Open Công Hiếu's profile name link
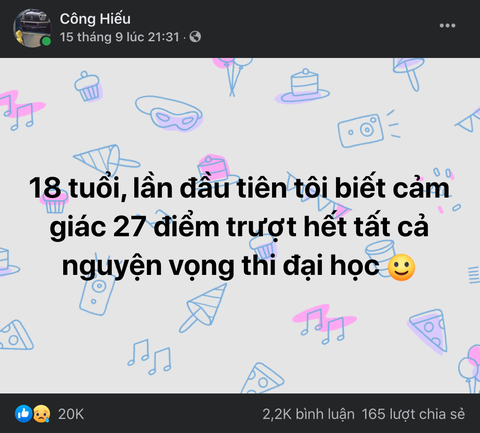 pyautogui.click(x=95, y=18)
